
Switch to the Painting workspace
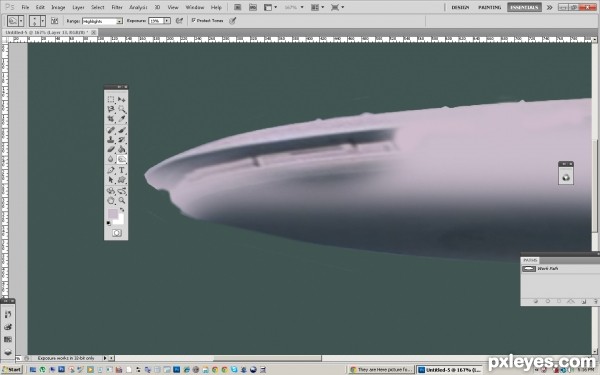pos(490,7)
